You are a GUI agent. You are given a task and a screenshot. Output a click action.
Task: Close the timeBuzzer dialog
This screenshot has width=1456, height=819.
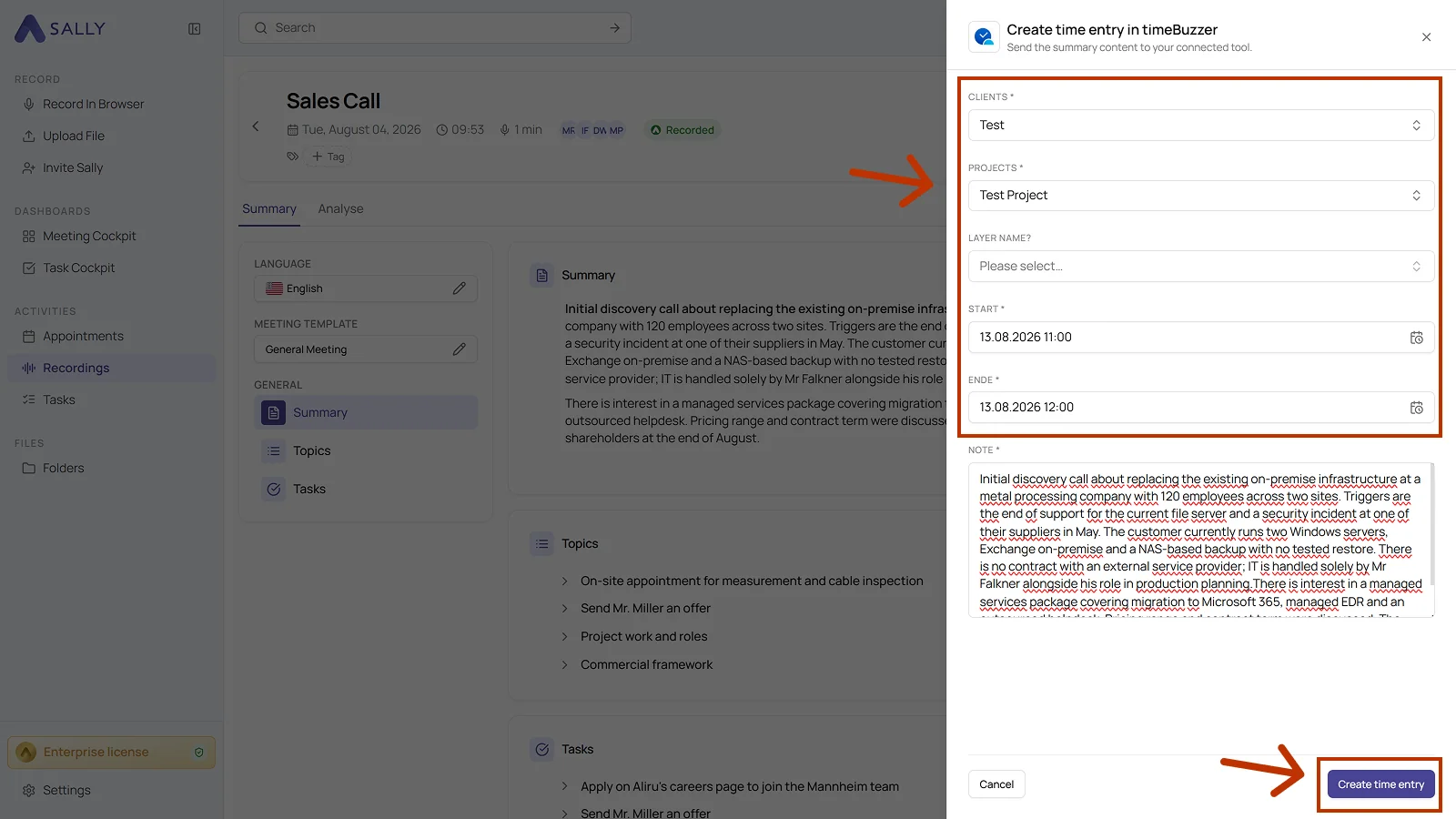click(1426, 37)
